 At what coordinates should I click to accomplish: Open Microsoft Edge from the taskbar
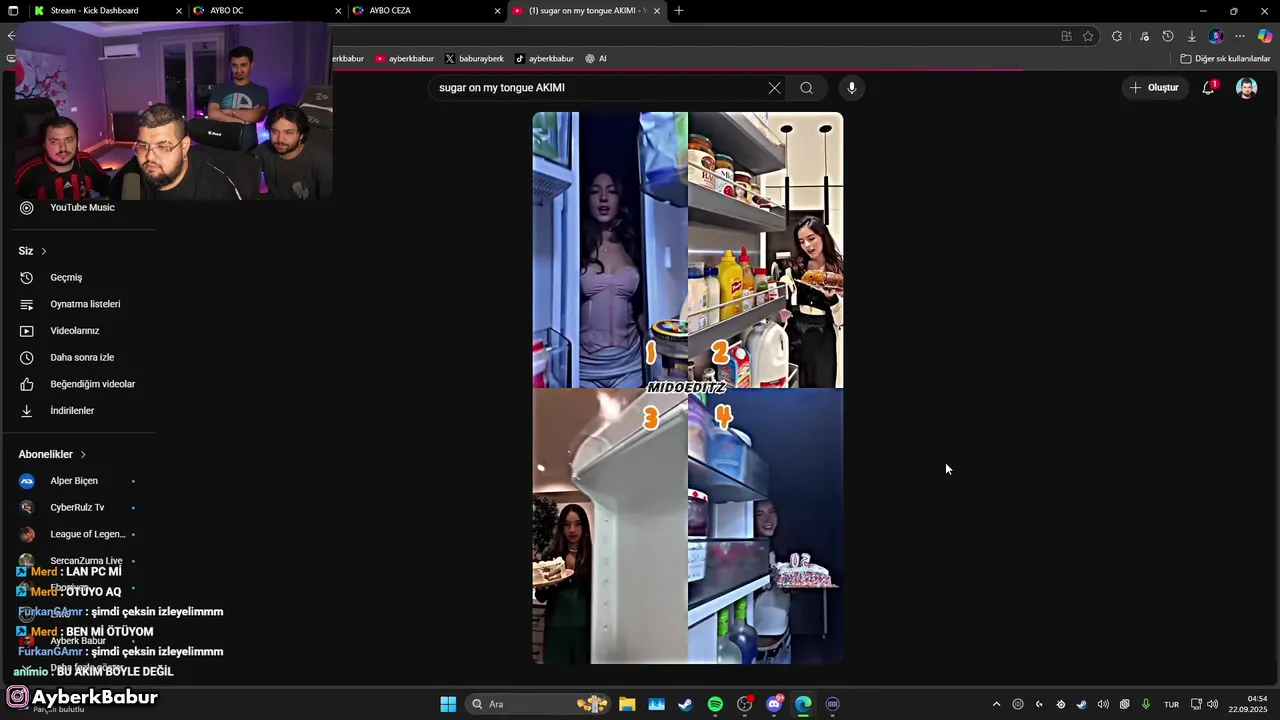point(803,704)
